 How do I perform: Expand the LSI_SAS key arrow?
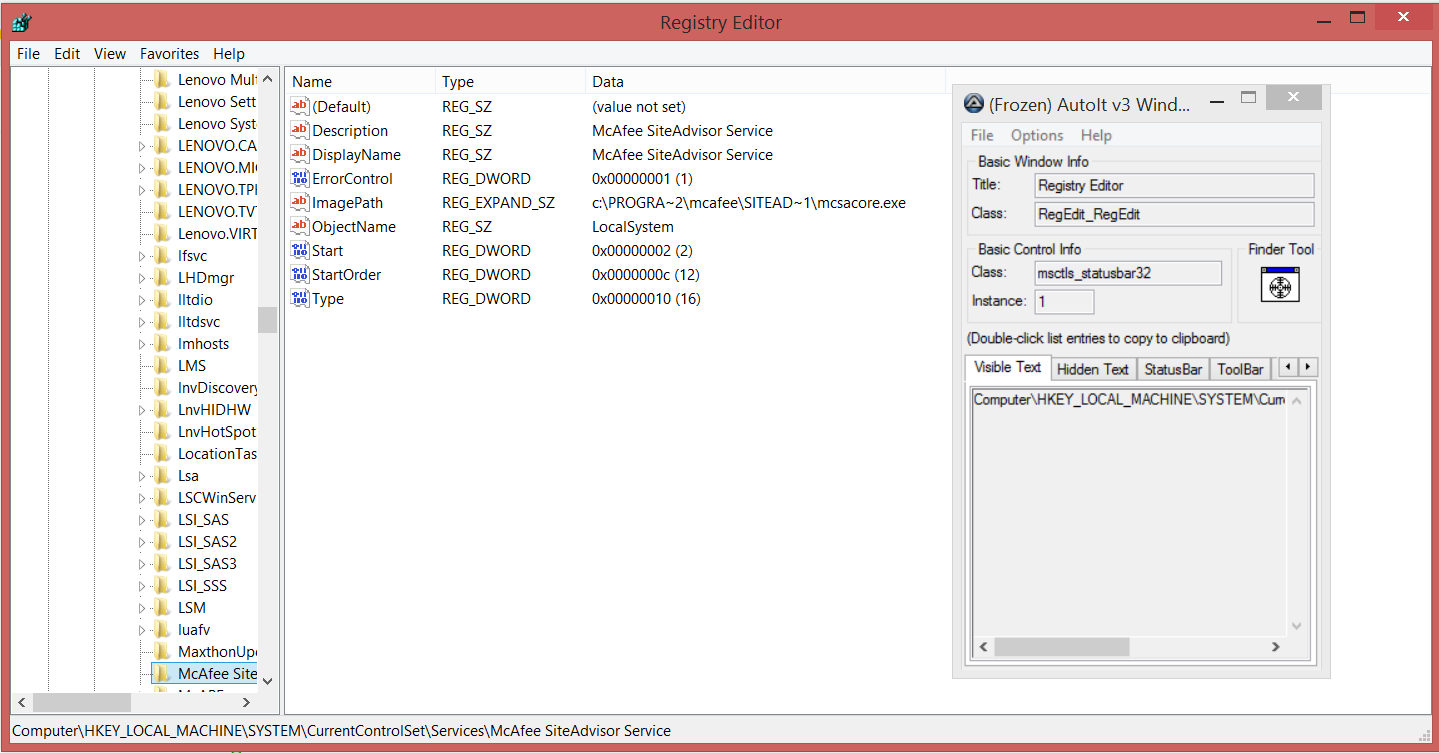click(x=141, y=520)
